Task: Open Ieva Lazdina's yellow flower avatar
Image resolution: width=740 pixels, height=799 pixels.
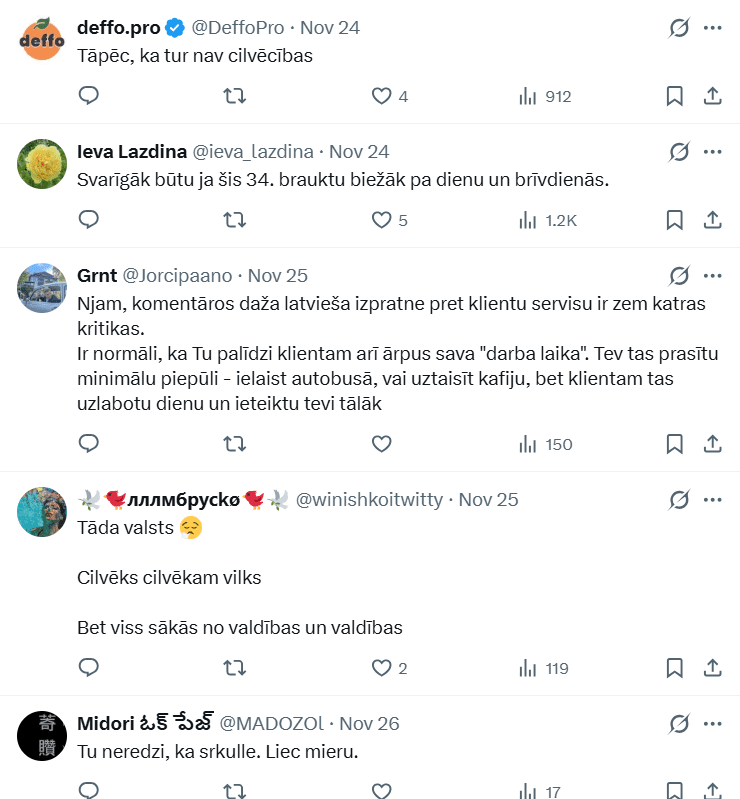Action: coord(43,164)
